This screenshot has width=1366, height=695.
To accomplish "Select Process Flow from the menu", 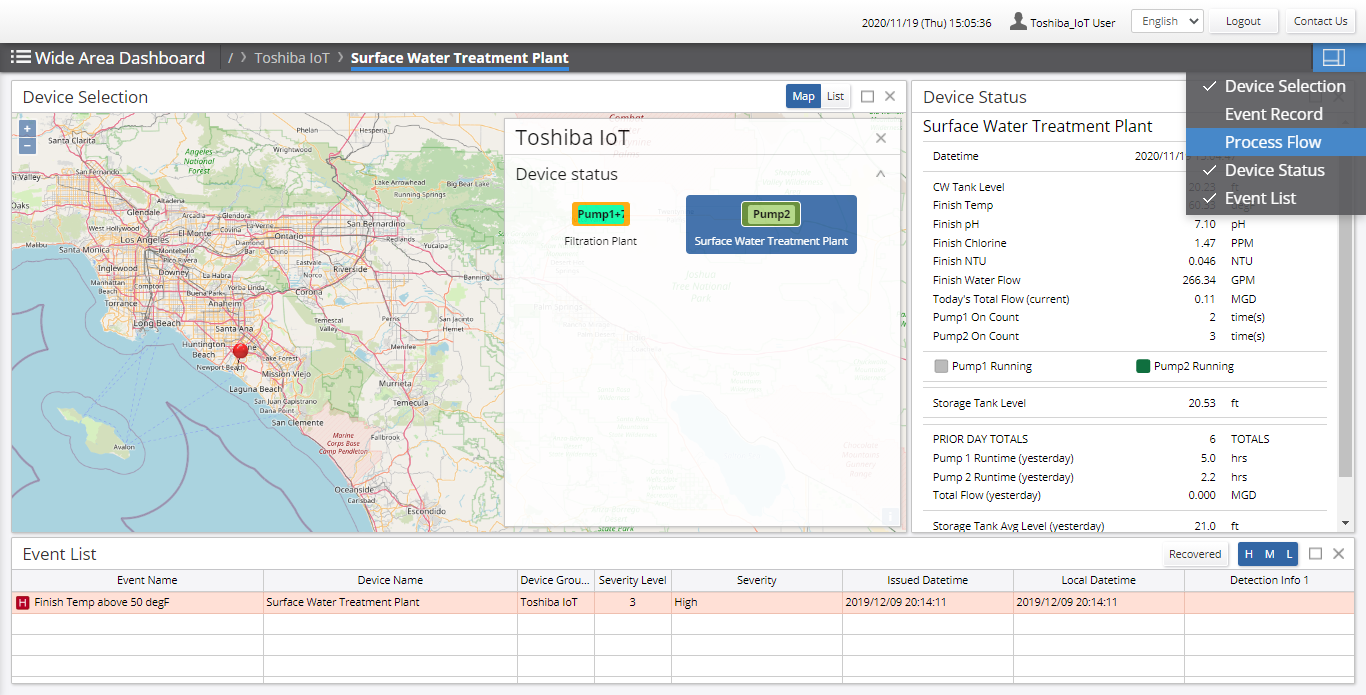I will point(1272,142).
